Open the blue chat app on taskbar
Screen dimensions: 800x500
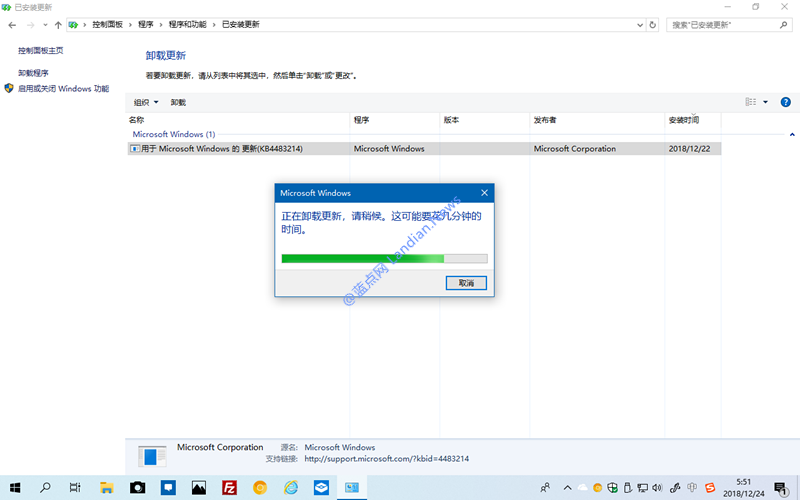(168, 488)
